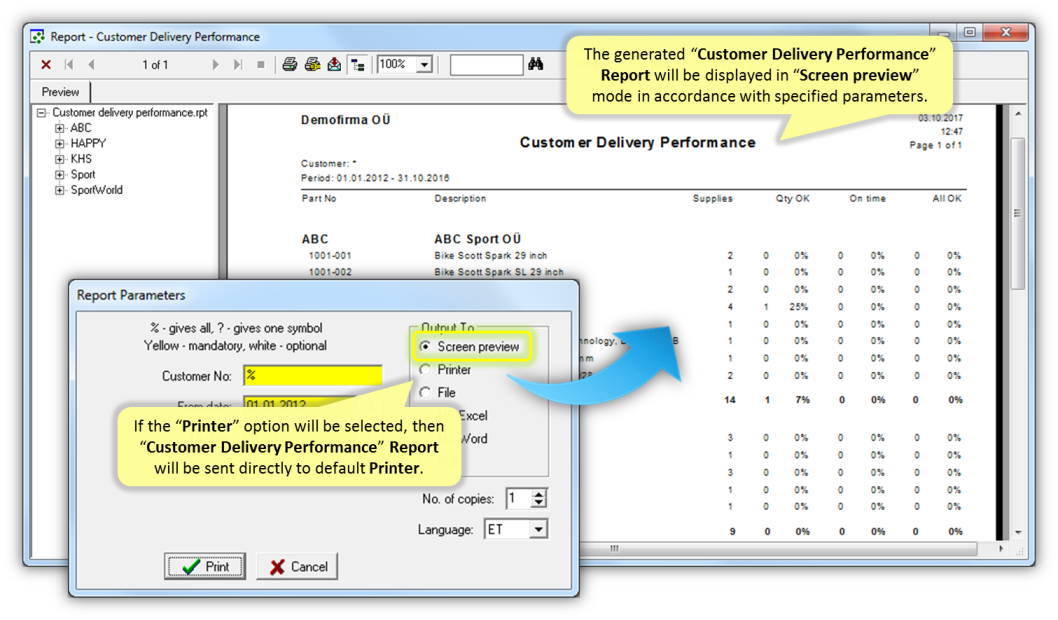This screenshot has width=1058, height=620.
Task: Open printer setup from the toolbar
Action: point(312,65)
